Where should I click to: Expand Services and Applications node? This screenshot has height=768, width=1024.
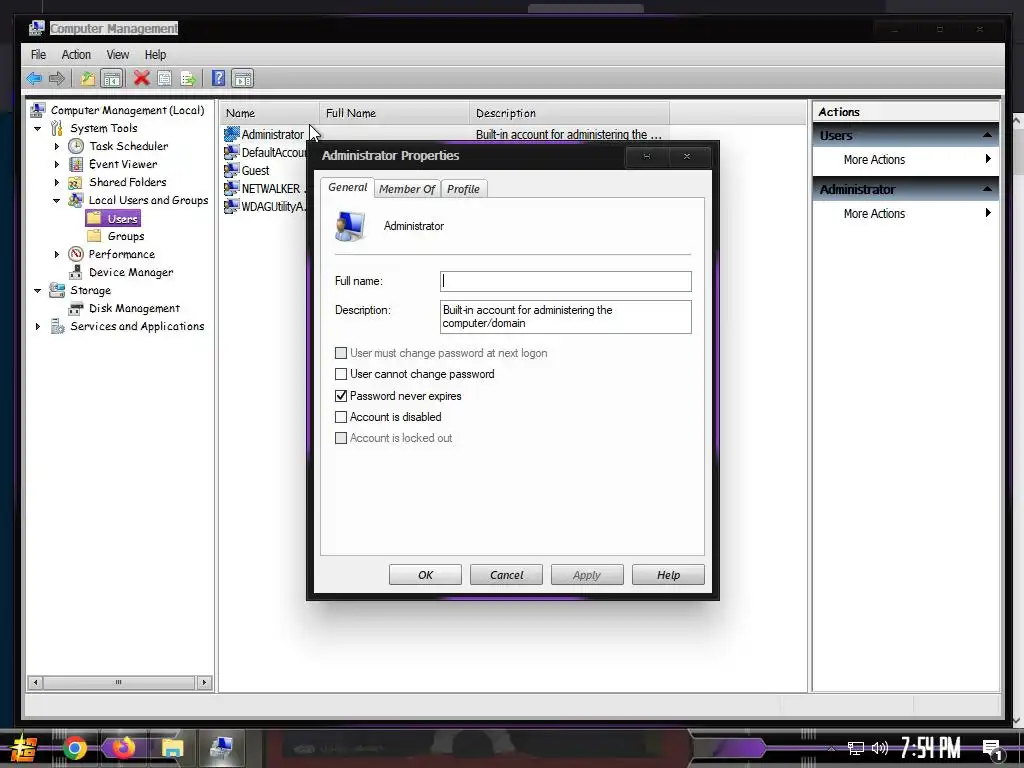[x=38, y=327]
